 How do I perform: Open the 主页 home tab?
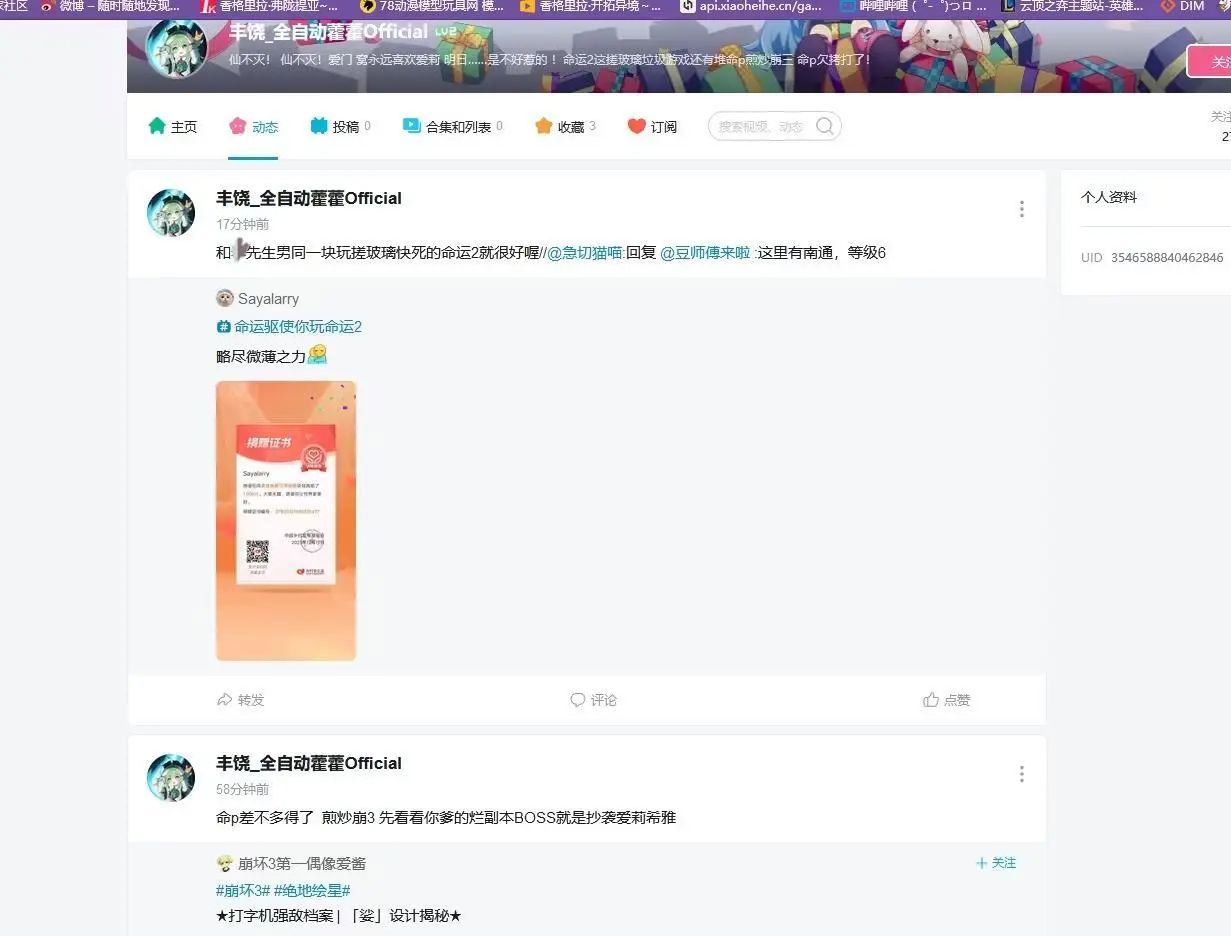173,127
